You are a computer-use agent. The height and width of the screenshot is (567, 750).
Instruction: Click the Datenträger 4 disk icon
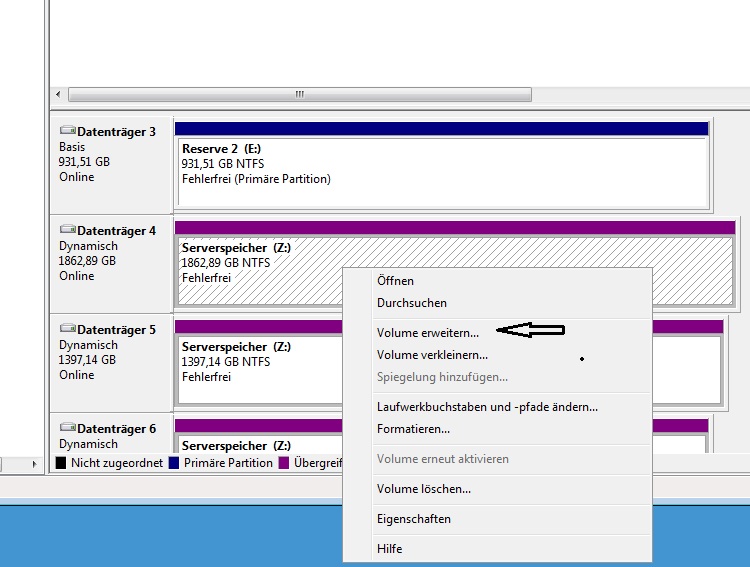[67, 230]
